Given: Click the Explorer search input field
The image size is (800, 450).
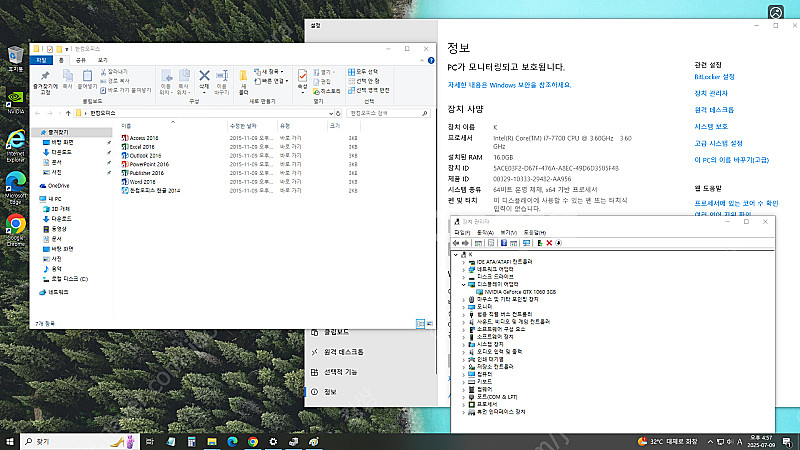Looking at the screenshot, I should [388, 113].
